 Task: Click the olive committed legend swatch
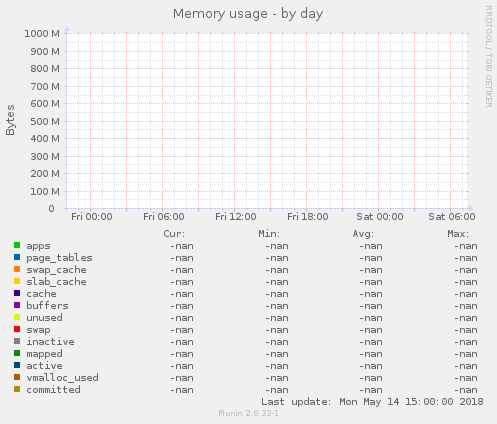17,389
